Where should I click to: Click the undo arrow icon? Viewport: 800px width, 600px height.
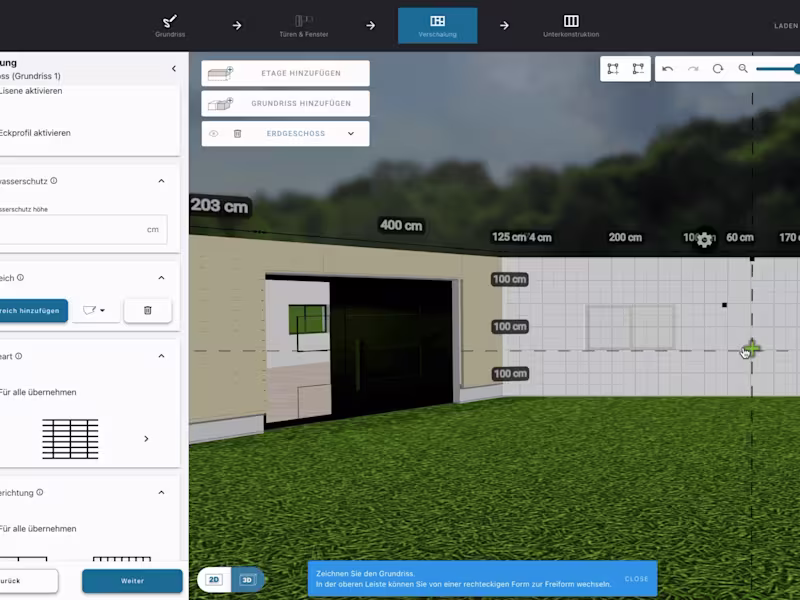[667, 69]
